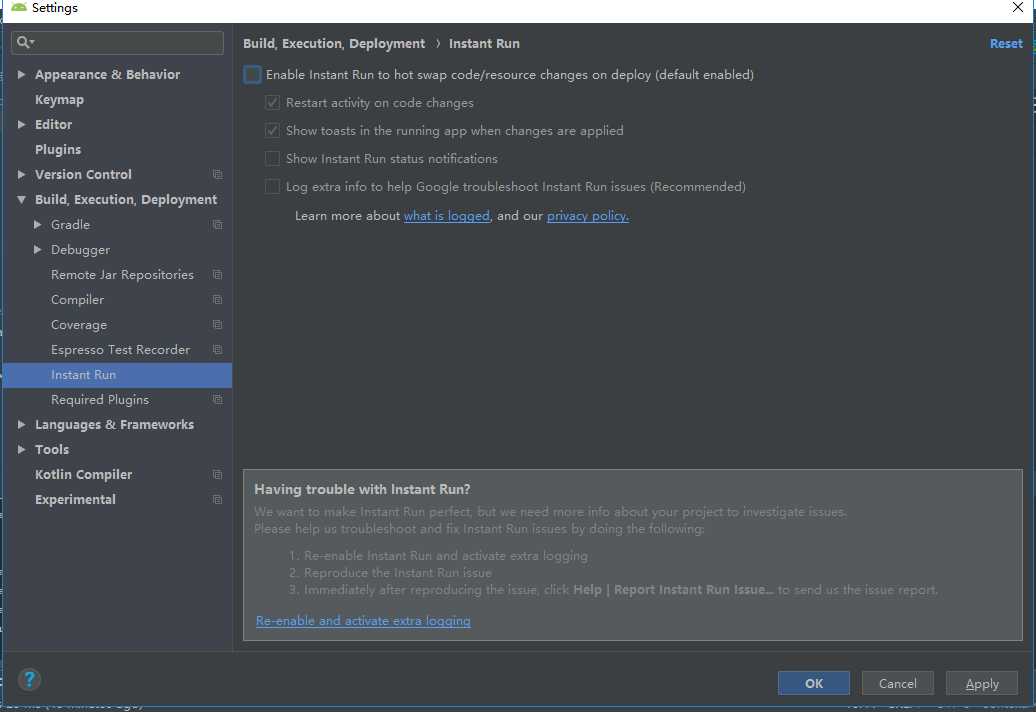Screen dimensions: 1036x712
Task: Click the help question mark icon
Action: 30,681
